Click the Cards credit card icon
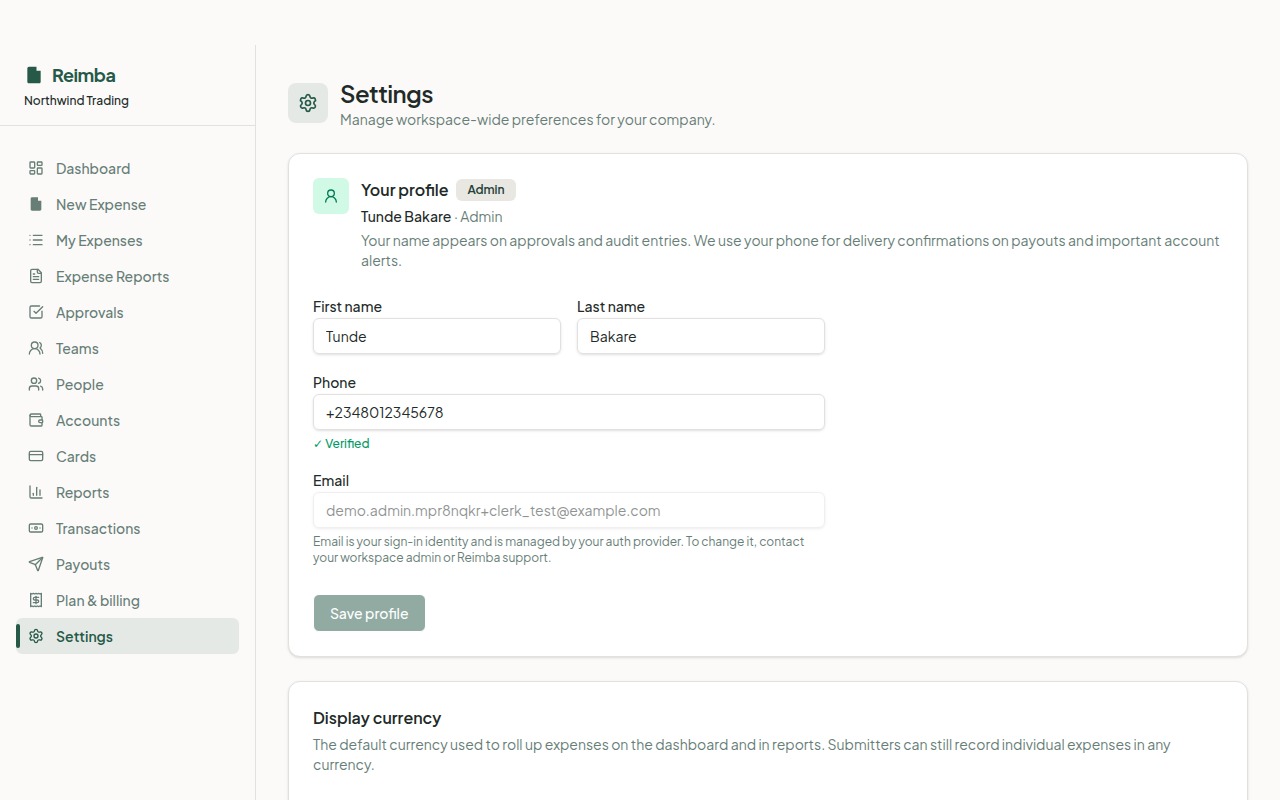This screenshot has height=800, width=1280. point(36,456)
